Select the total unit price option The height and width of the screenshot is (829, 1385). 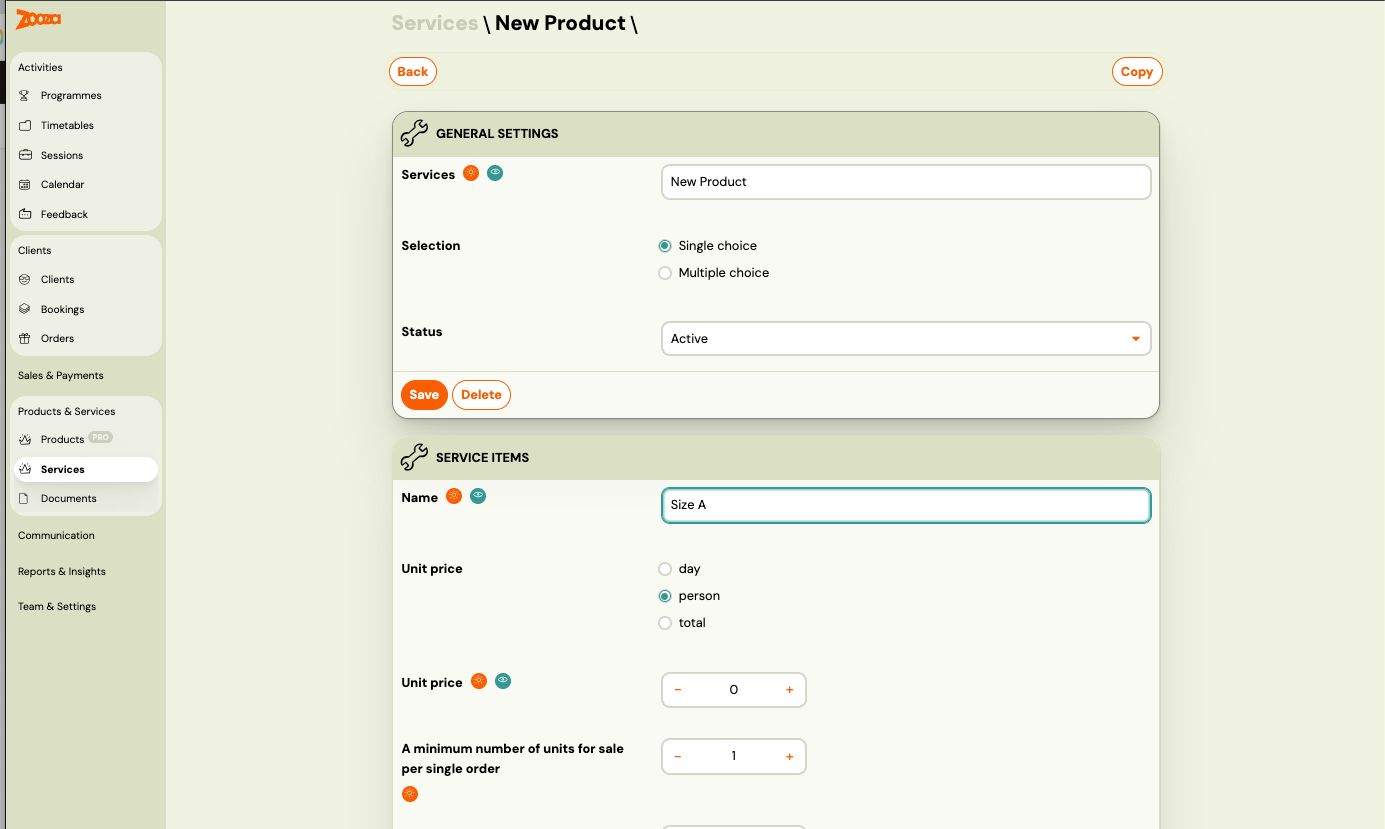click(x=665, y=622)
